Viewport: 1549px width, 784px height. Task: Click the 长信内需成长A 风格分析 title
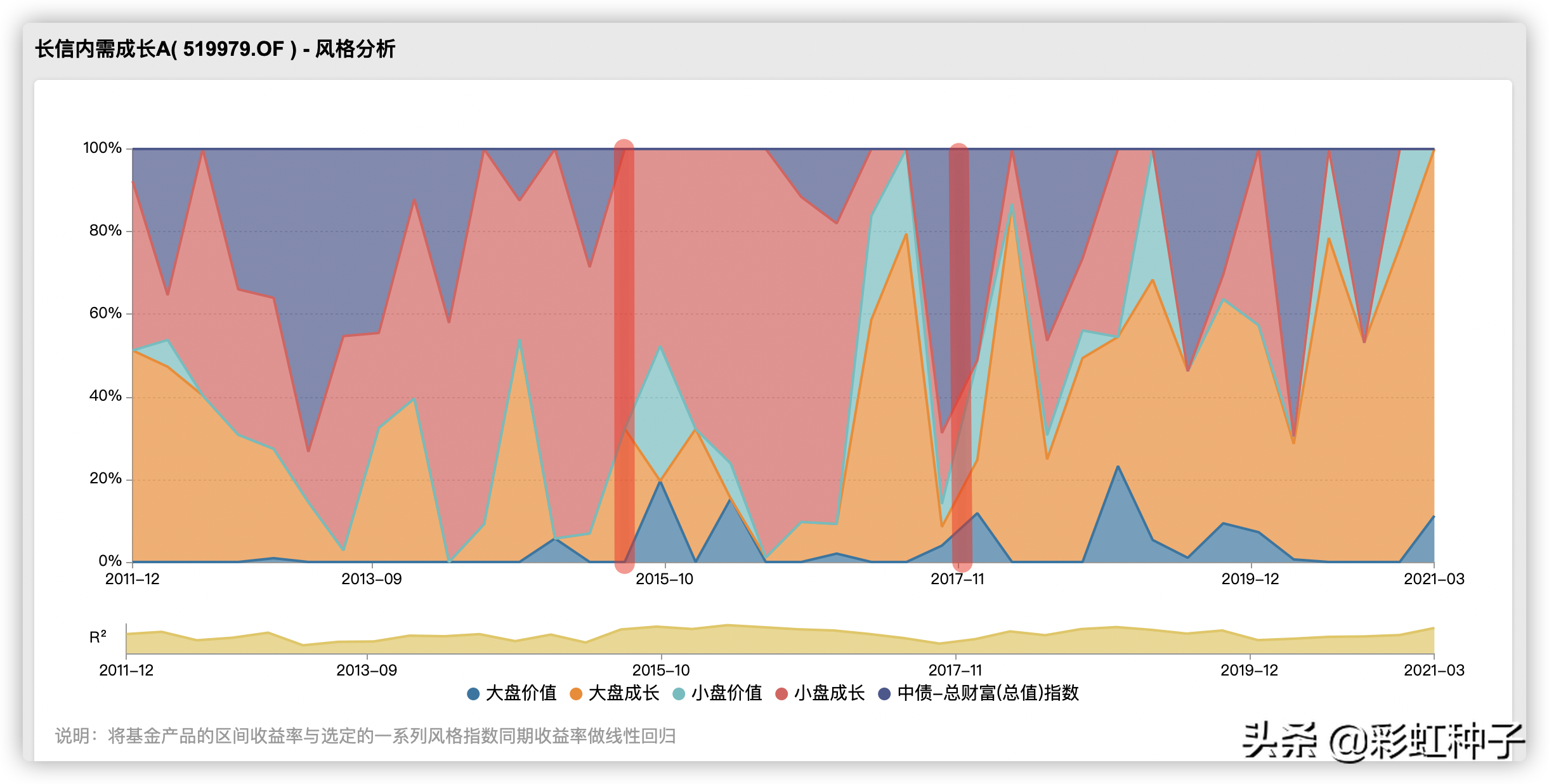[215, 49]
